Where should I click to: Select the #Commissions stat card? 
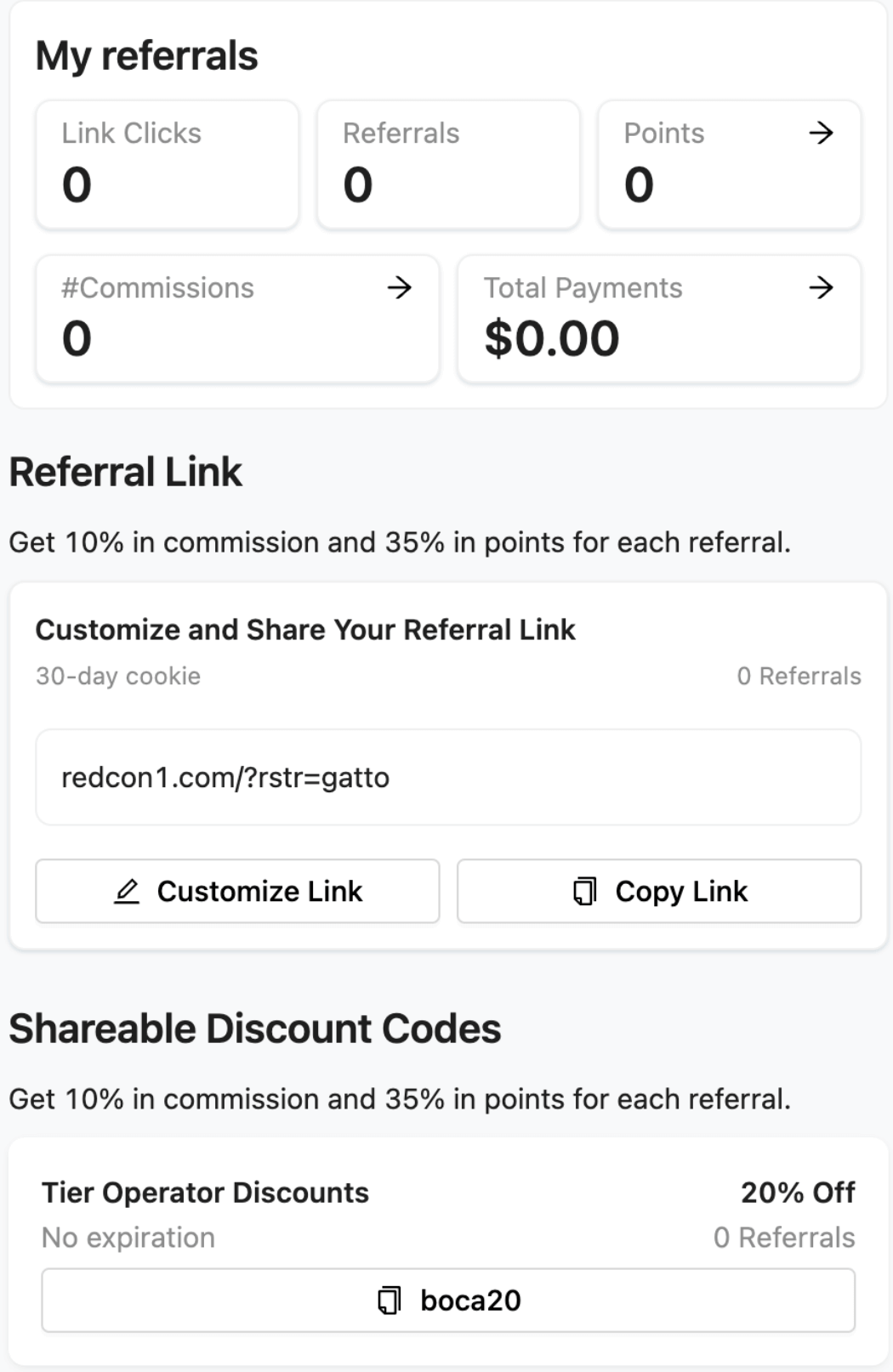[x=237, y=319]
